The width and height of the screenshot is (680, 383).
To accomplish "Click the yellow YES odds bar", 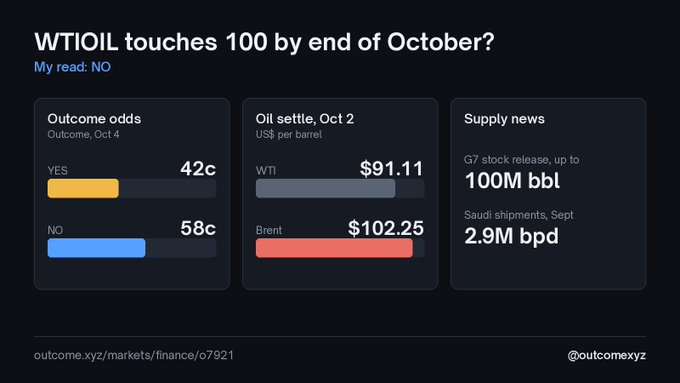I will pos(83,188).
